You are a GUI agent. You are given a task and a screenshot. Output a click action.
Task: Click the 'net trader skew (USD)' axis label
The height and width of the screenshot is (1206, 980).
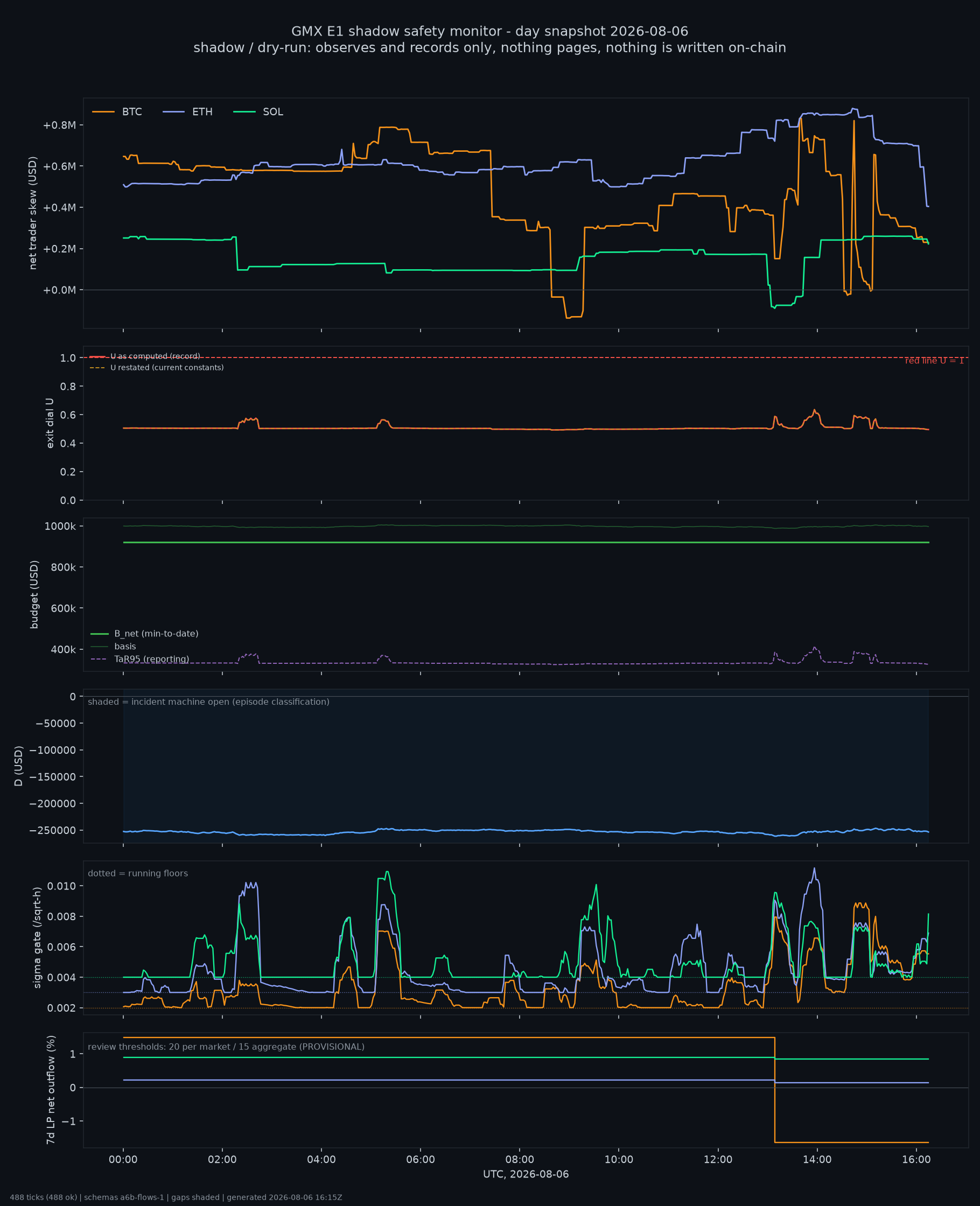(x=33, y=213)
